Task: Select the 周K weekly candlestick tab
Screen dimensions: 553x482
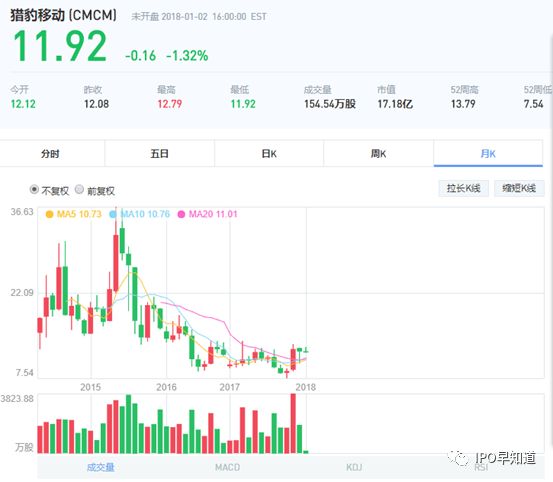Action: coord(378,154)
